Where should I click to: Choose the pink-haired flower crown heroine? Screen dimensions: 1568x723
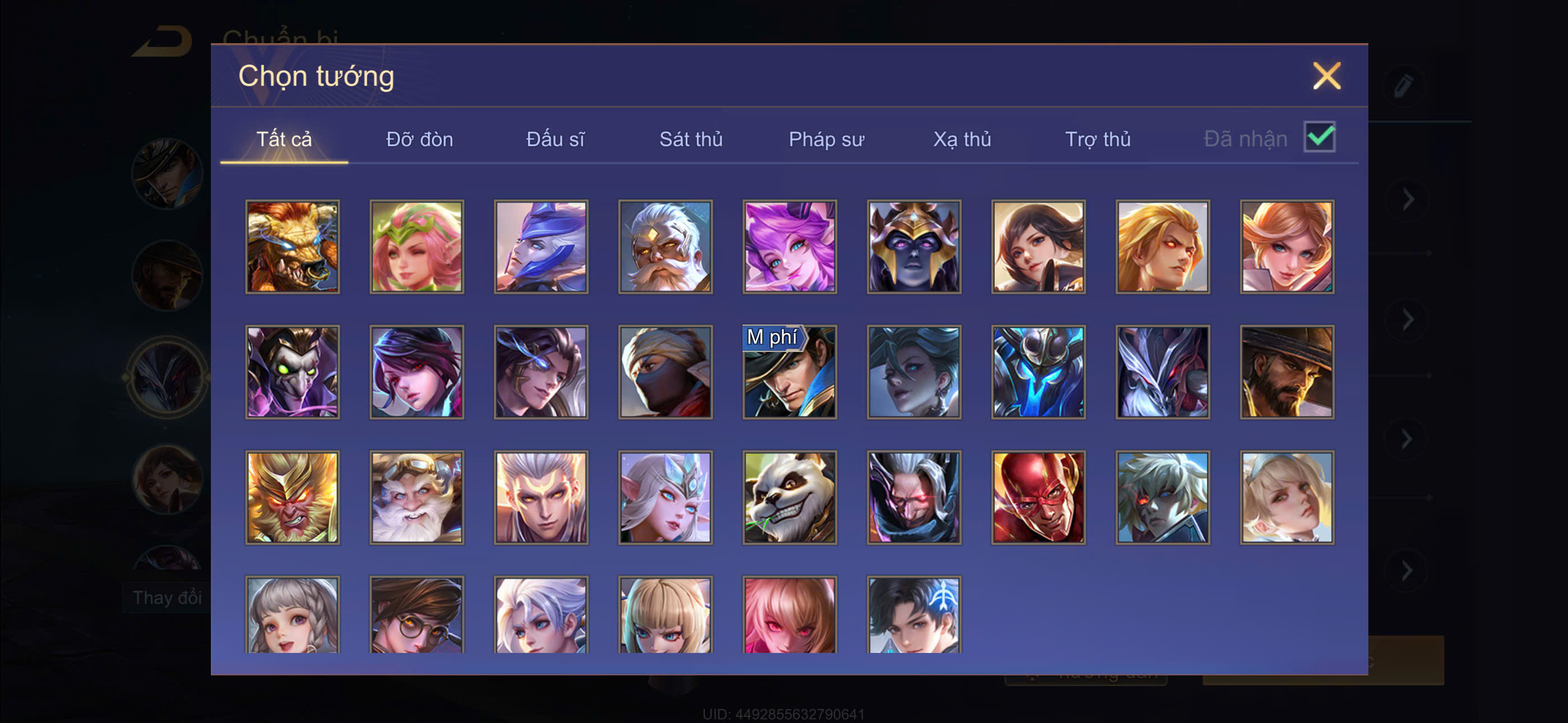click(x=416, y=247)
